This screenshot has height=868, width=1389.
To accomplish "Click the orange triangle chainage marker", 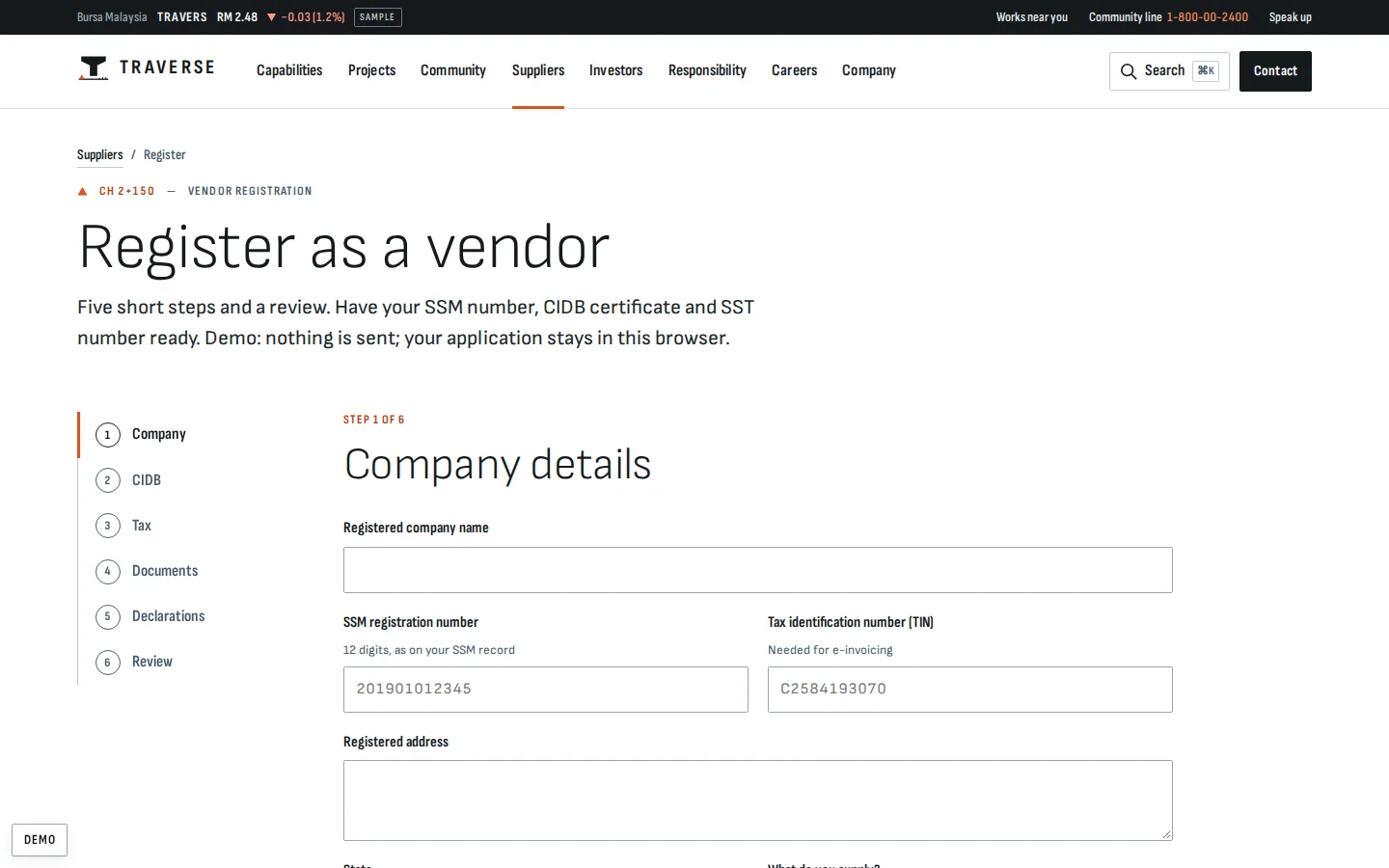I will click(83, 192).
